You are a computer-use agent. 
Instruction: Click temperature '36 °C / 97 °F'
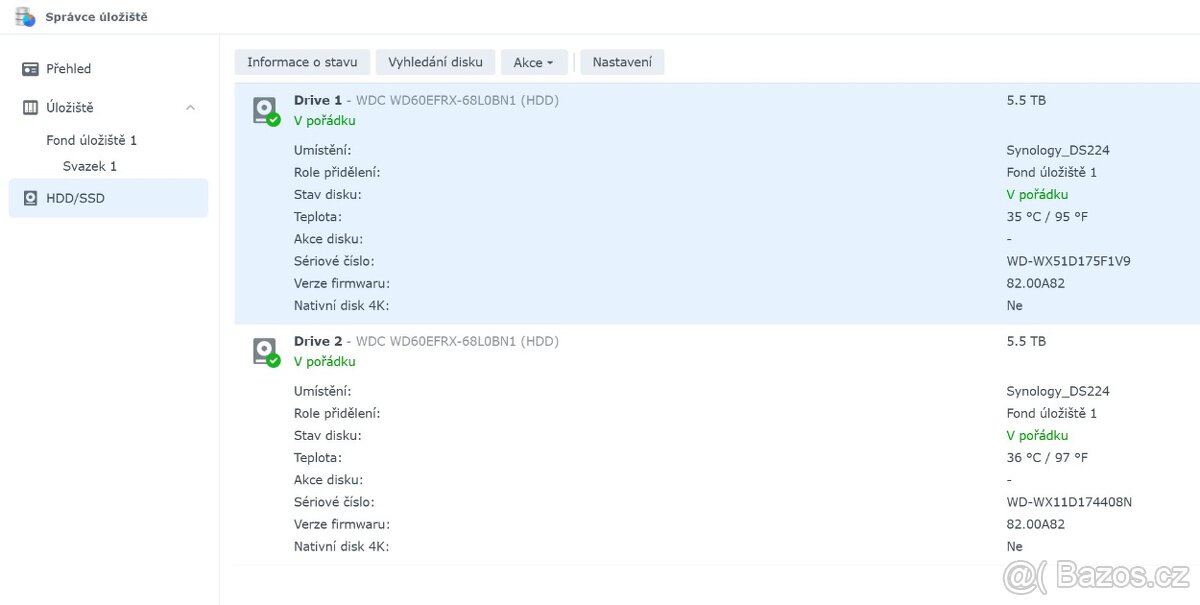pyautogui.click(x=1047, y=457)
